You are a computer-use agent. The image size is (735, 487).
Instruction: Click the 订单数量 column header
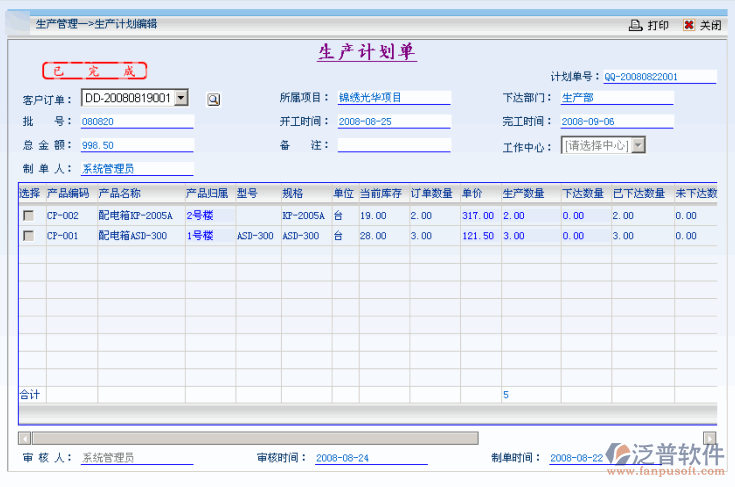[x=433, y=192]
